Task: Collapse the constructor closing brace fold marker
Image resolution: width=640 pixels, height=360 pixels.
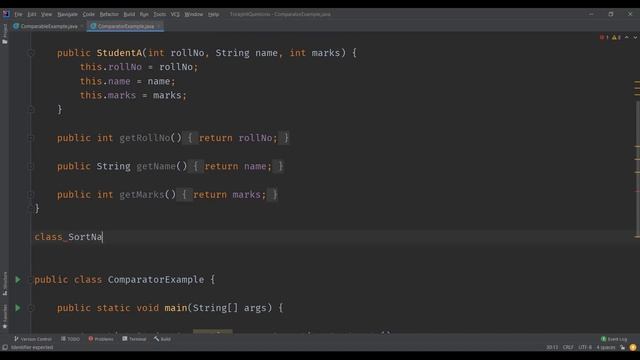Action: (31, 109)
